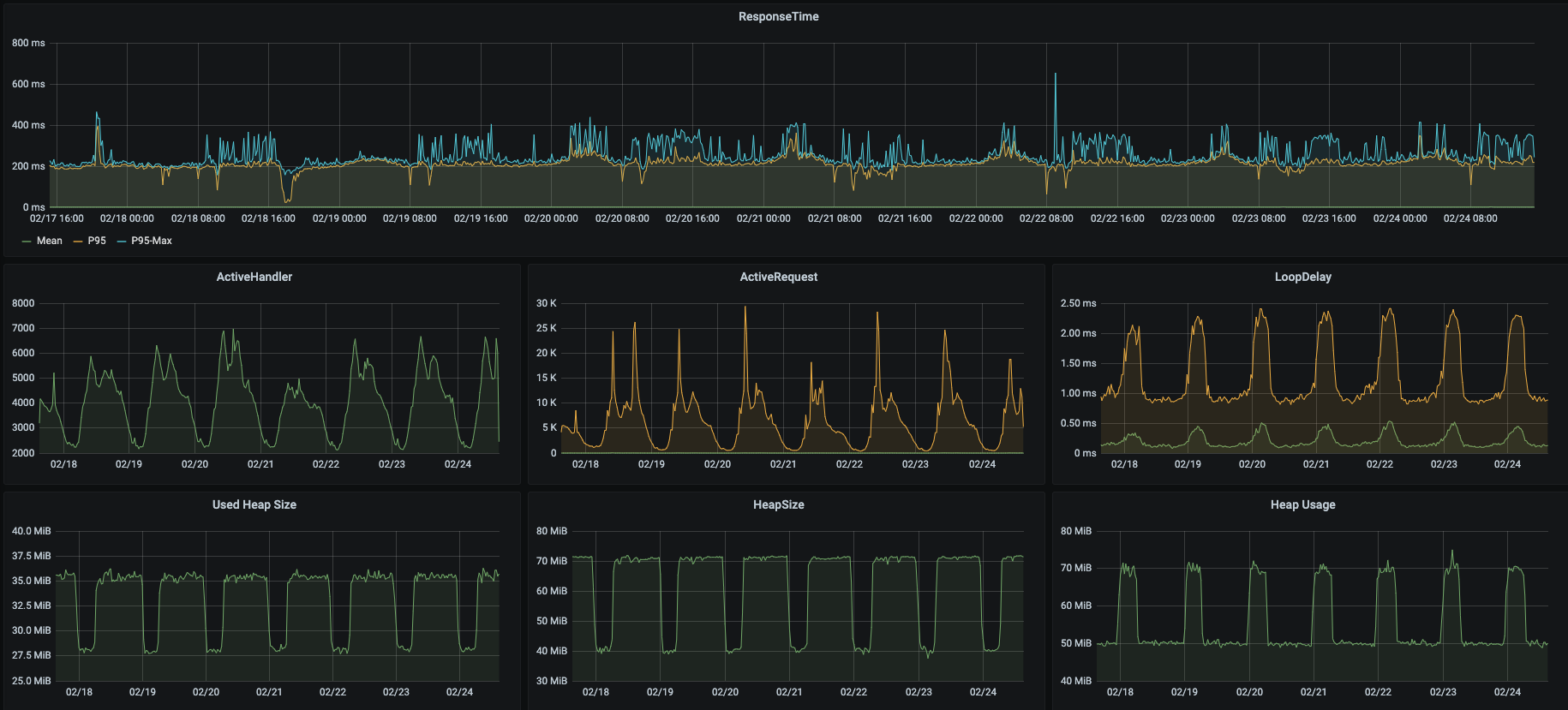Viewport: 1568px width, 710px height.
Task: Click the 30 K label on ActiveRequest axis
Action: point(547,303)
